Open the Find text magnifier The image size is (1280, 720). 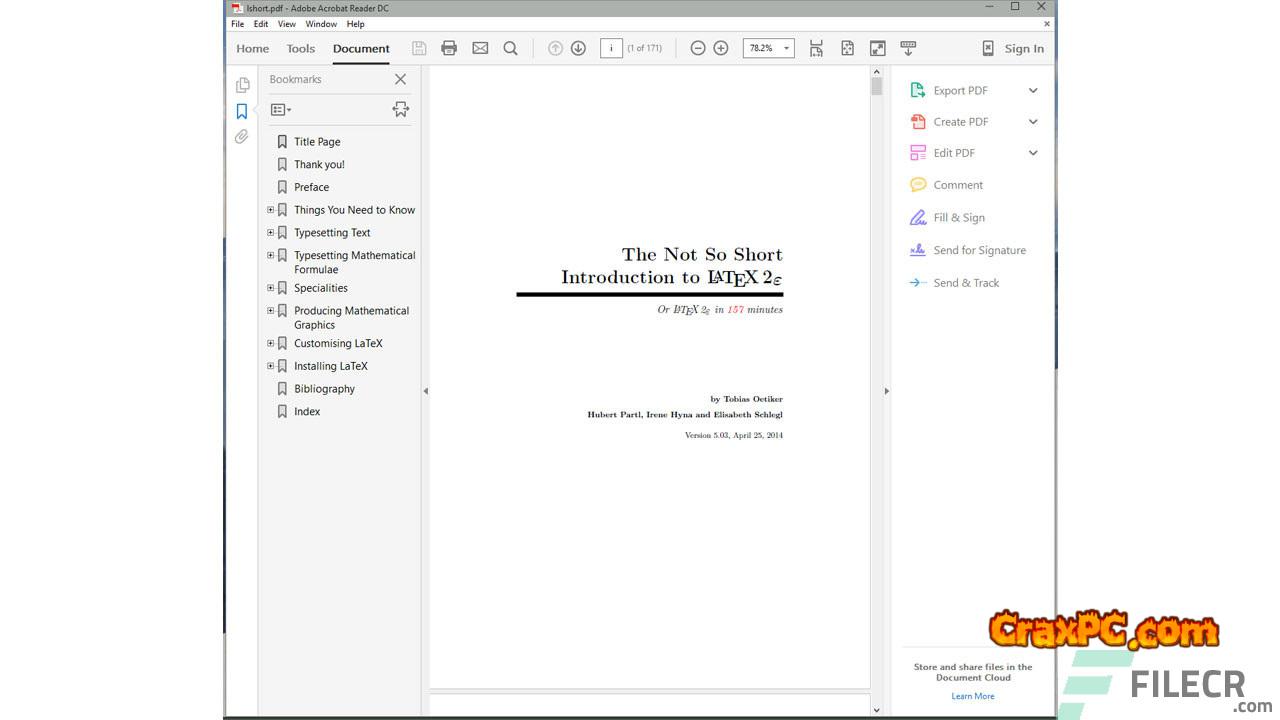[510, 48]
